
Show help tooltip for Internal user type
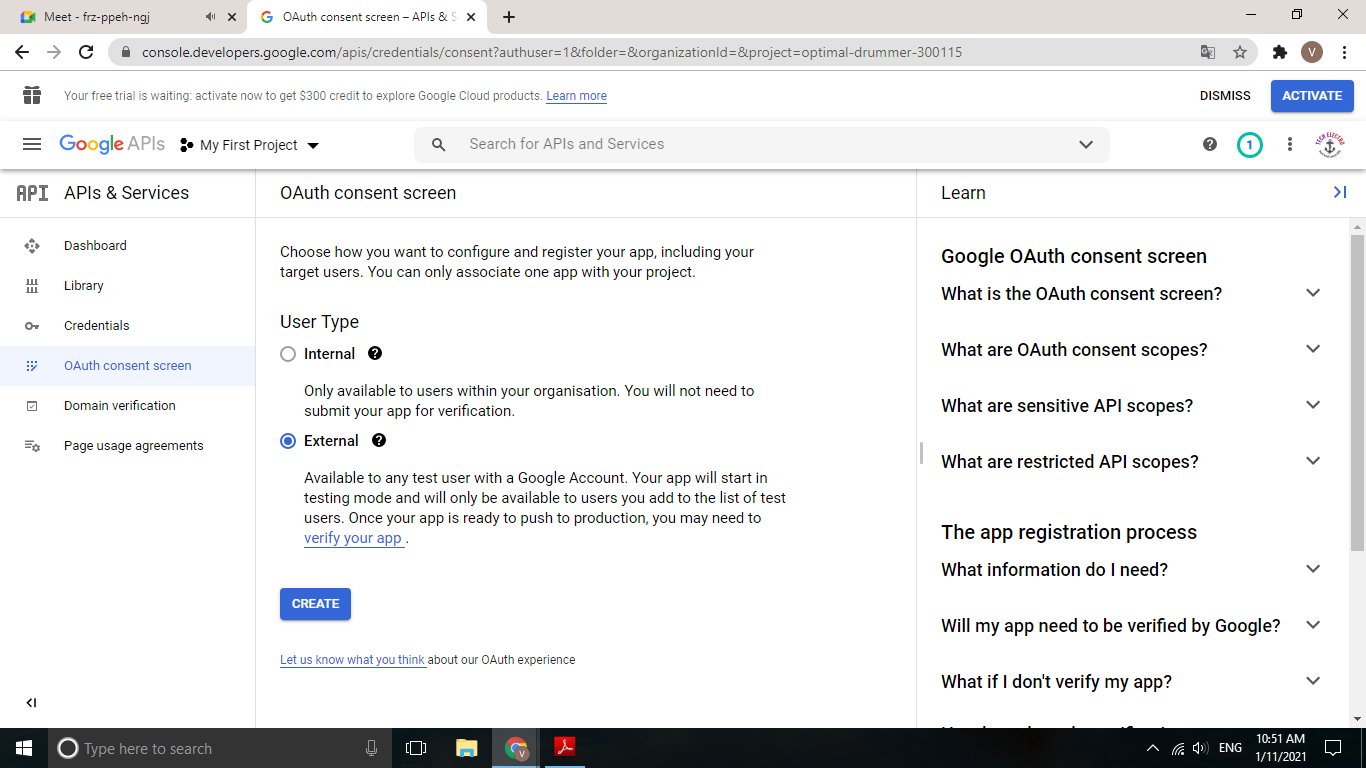(375, 353)
